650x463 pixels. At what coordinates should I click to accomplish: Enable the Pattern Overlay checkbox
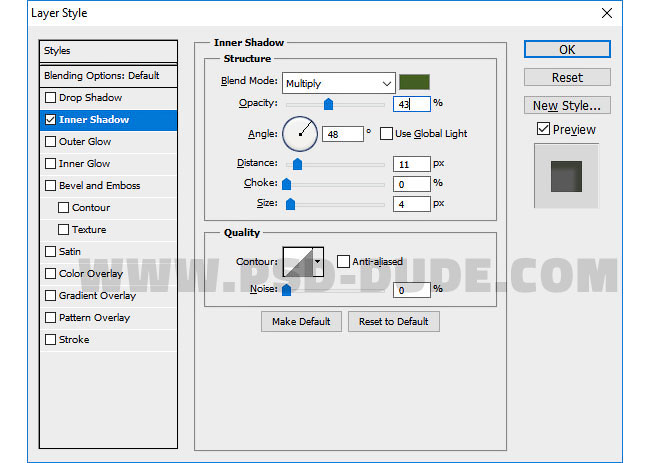[x=50, y=318]
